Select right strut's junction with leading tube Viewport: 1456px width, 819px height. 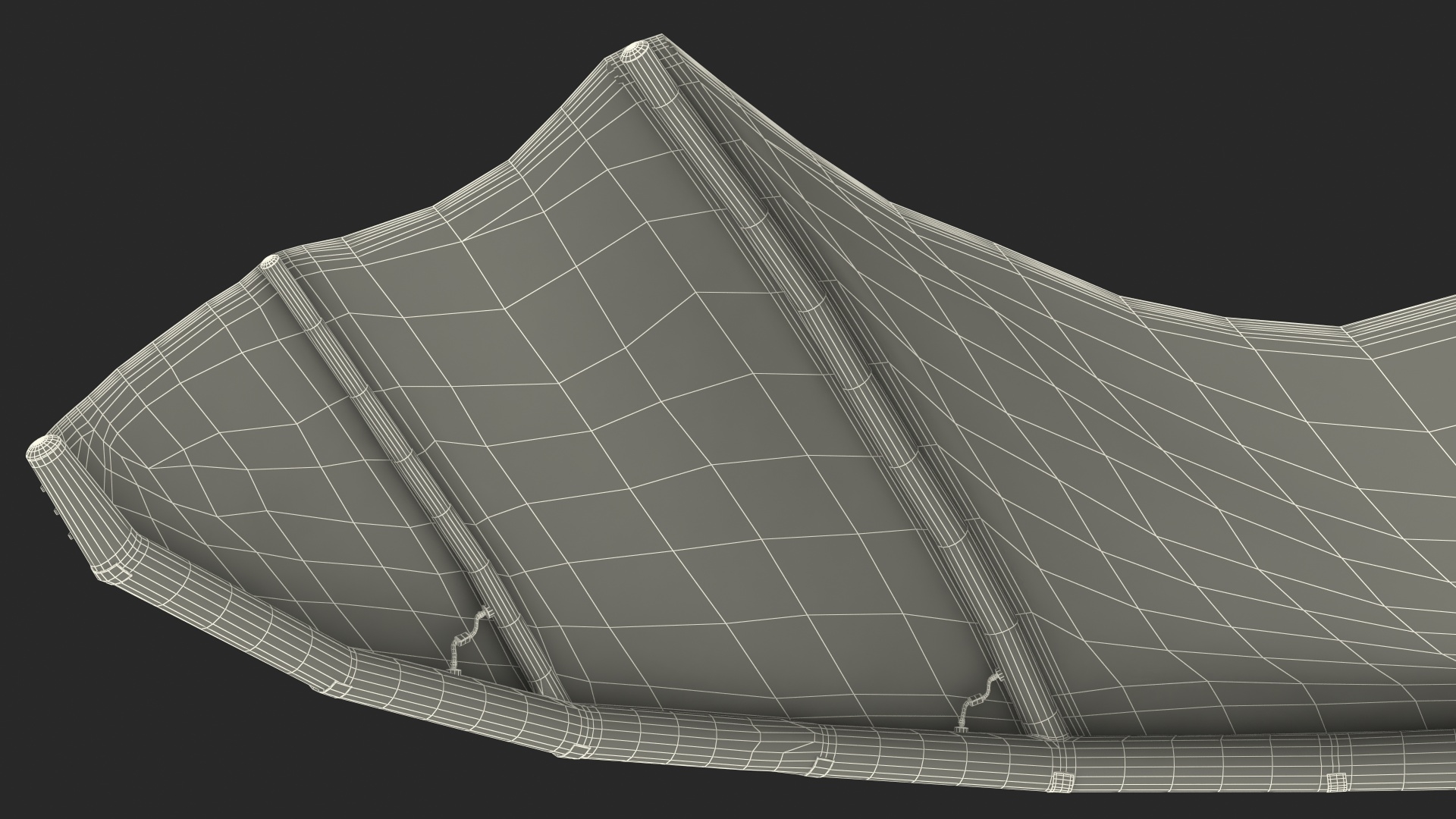1053,739
